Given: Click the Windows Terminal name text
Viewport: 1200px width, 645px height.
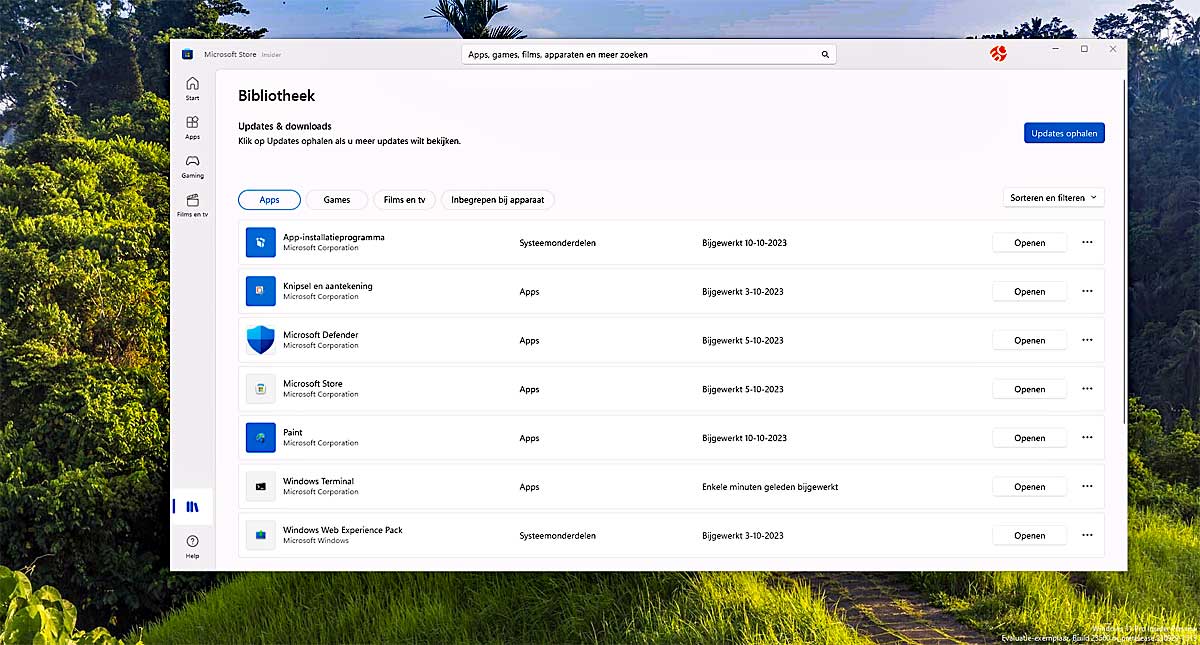Looking at the screenshot, I should pos(319,481).
